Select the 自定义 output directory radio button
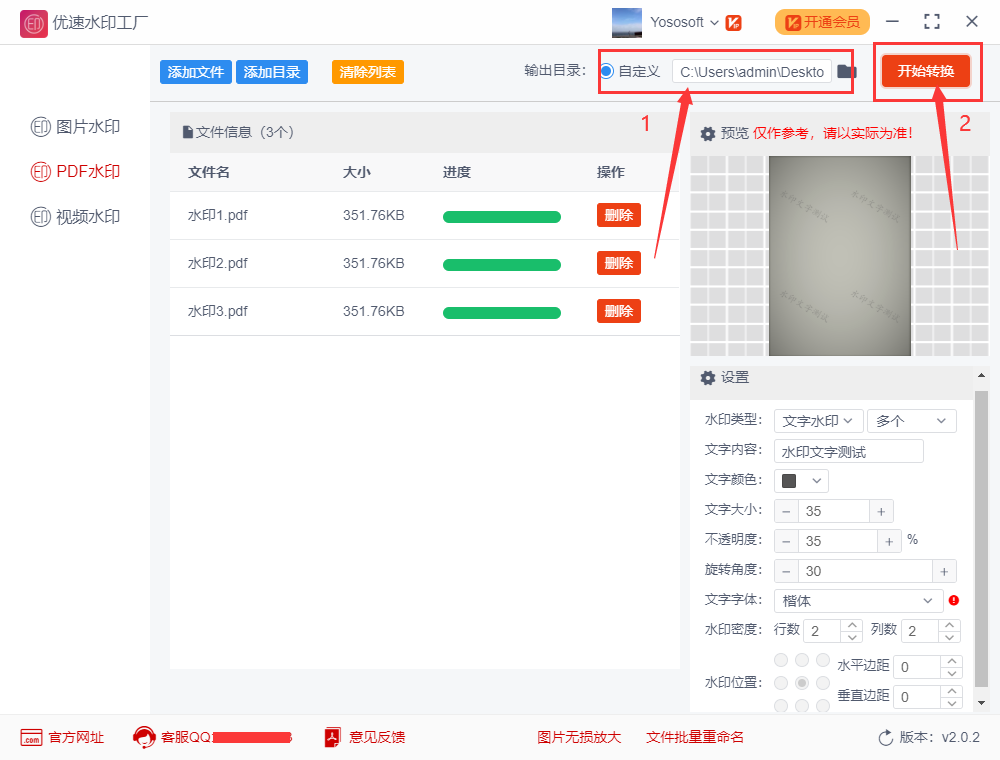This screenshot has height=760, width=1000. pos(607,71)
